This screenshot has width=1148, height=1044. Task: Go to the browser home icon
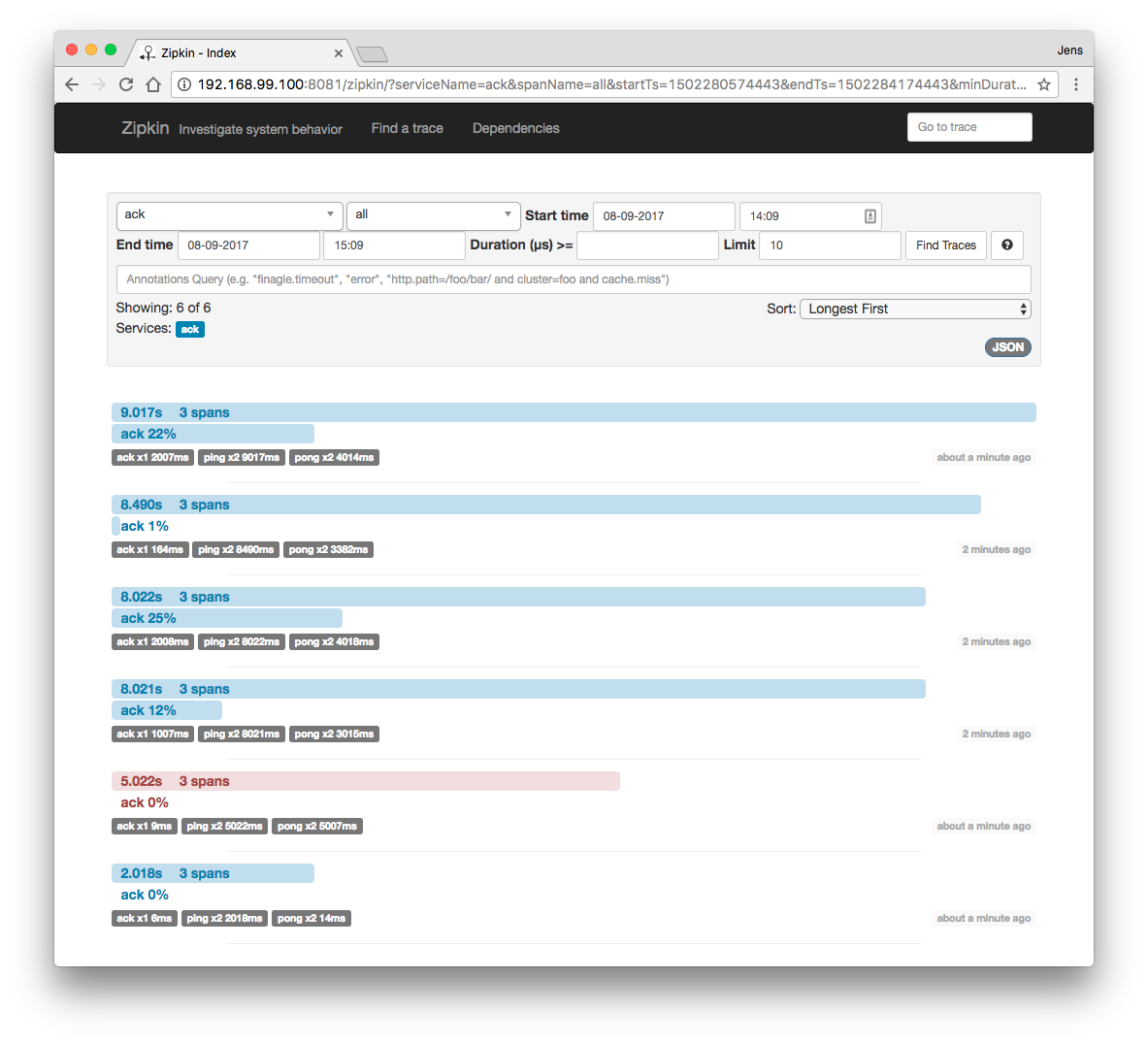click(x=153, y=85)
